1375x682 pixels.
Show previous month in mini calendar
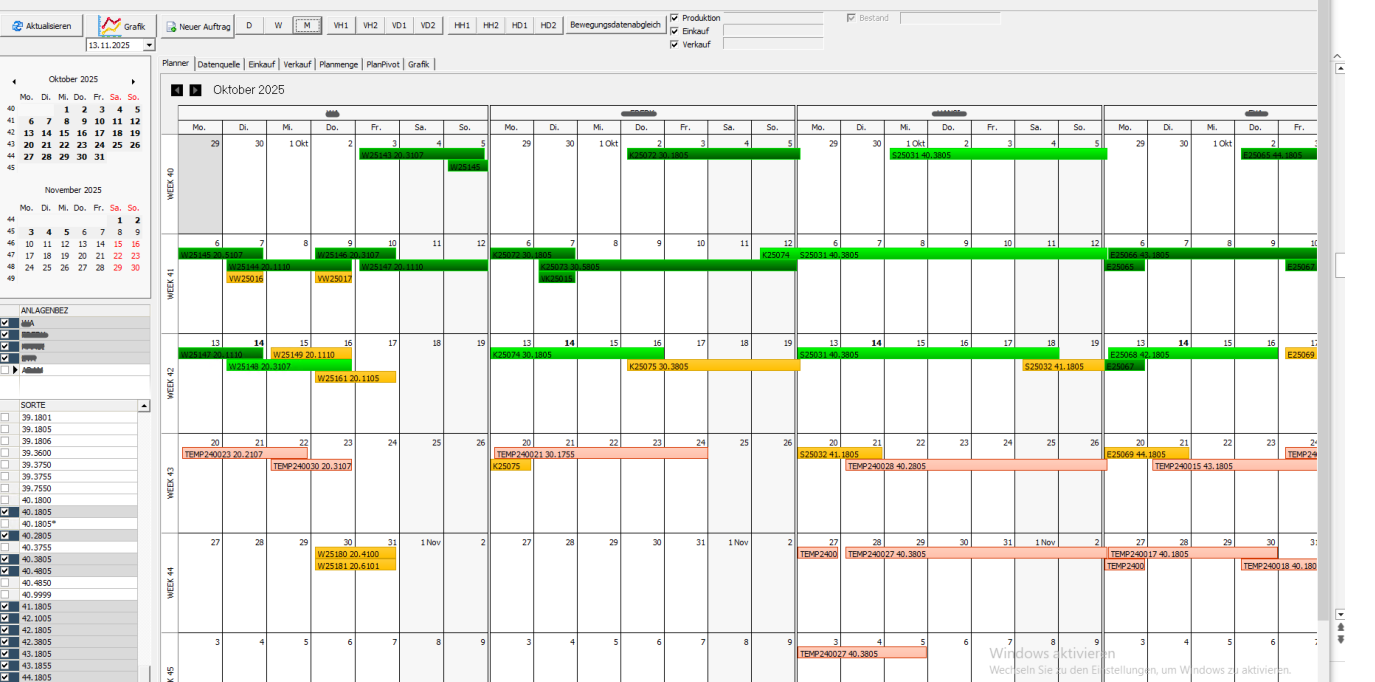[x=13, y=81]
